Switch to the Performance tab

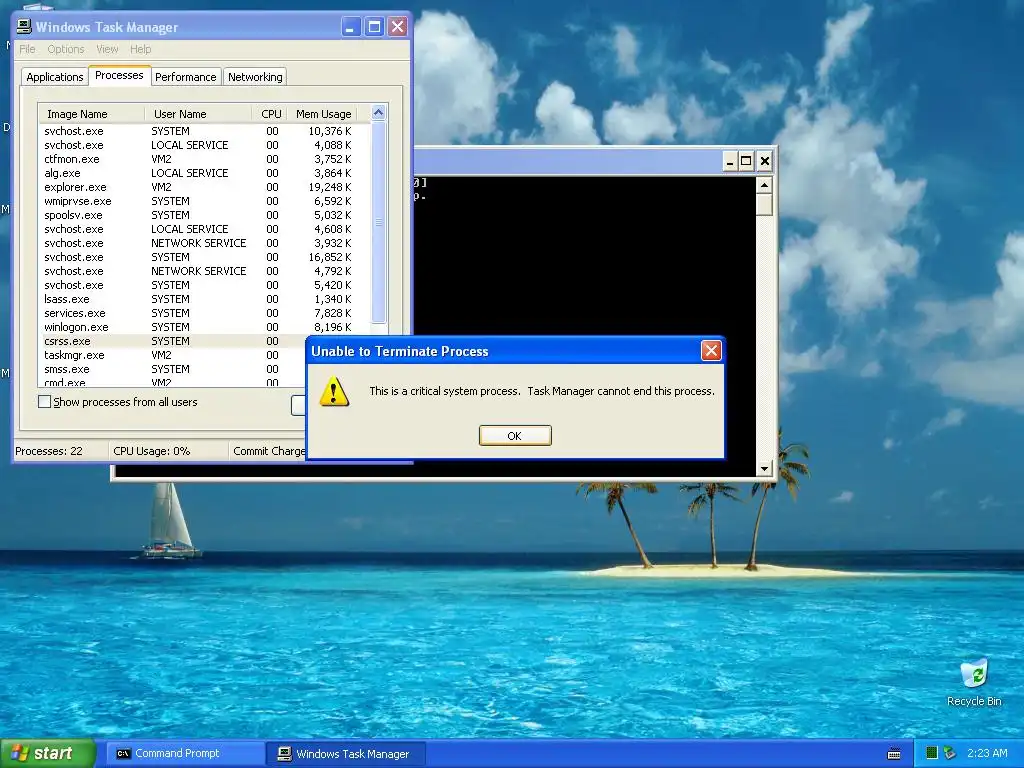(x=185, y=77)
